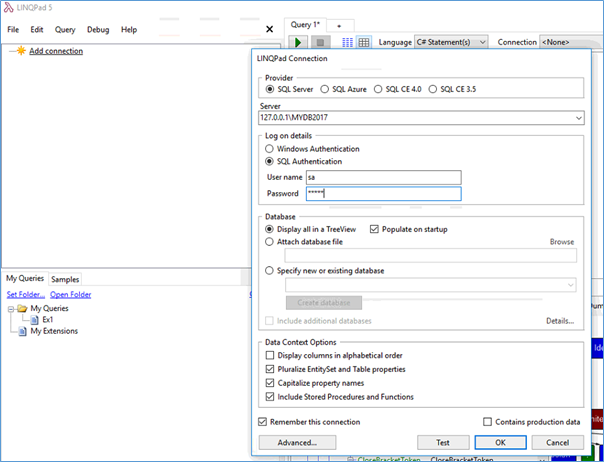Open a new query tab with plus
The height and width of the screenshot is (462, 604).
pos(339,26)
